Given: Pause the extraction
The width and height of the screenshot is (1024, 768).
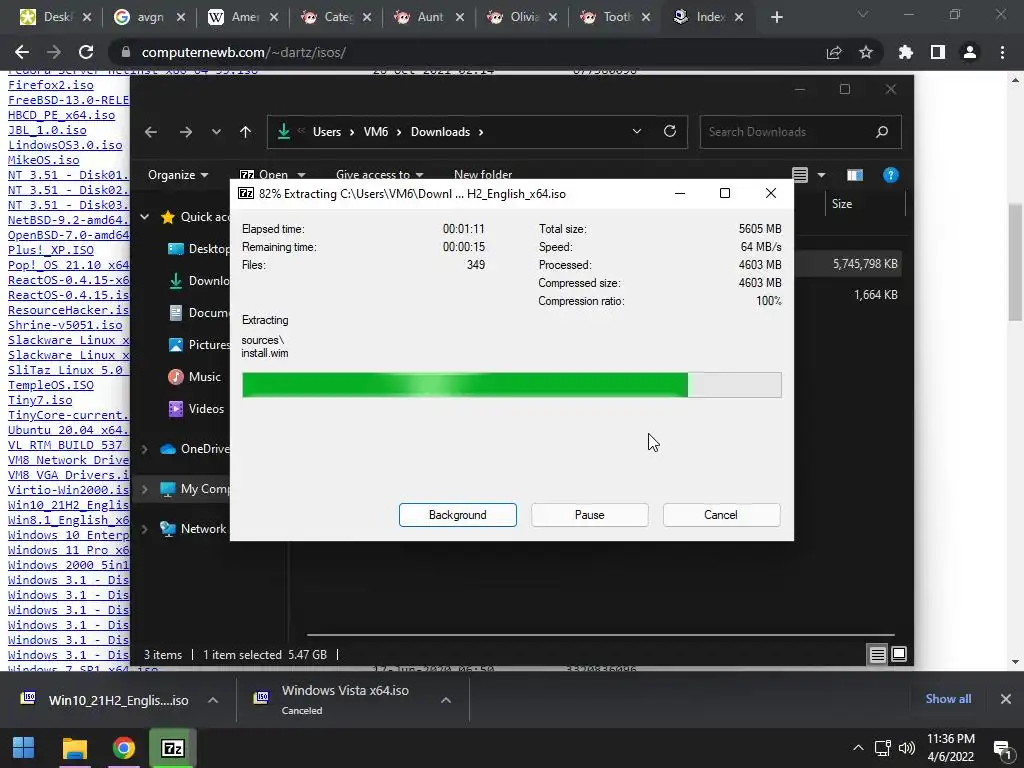Looking at the screenshot, I should pyautogui.click(x=589, y=515).
